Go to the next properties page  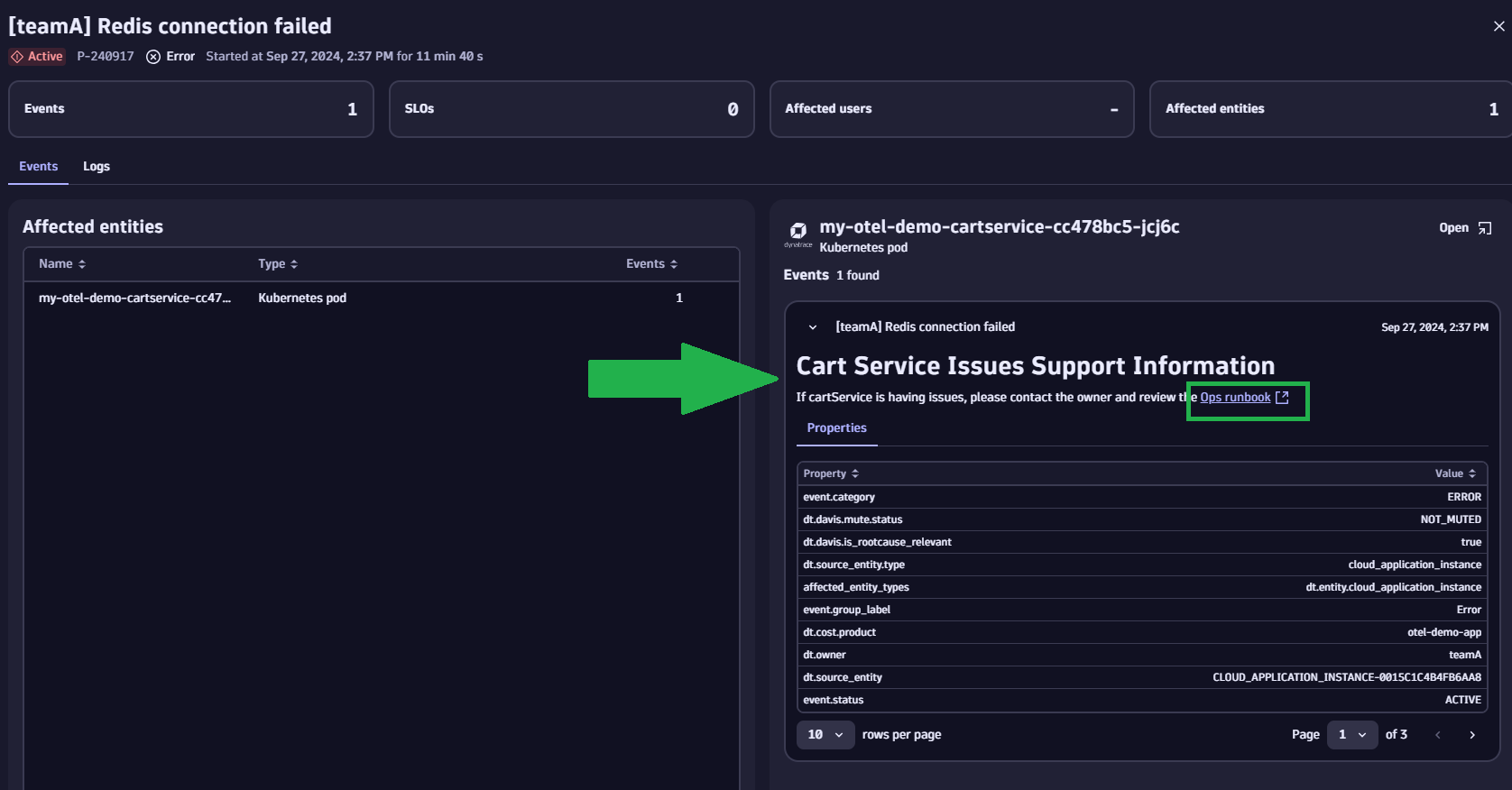click(1472, 735)
